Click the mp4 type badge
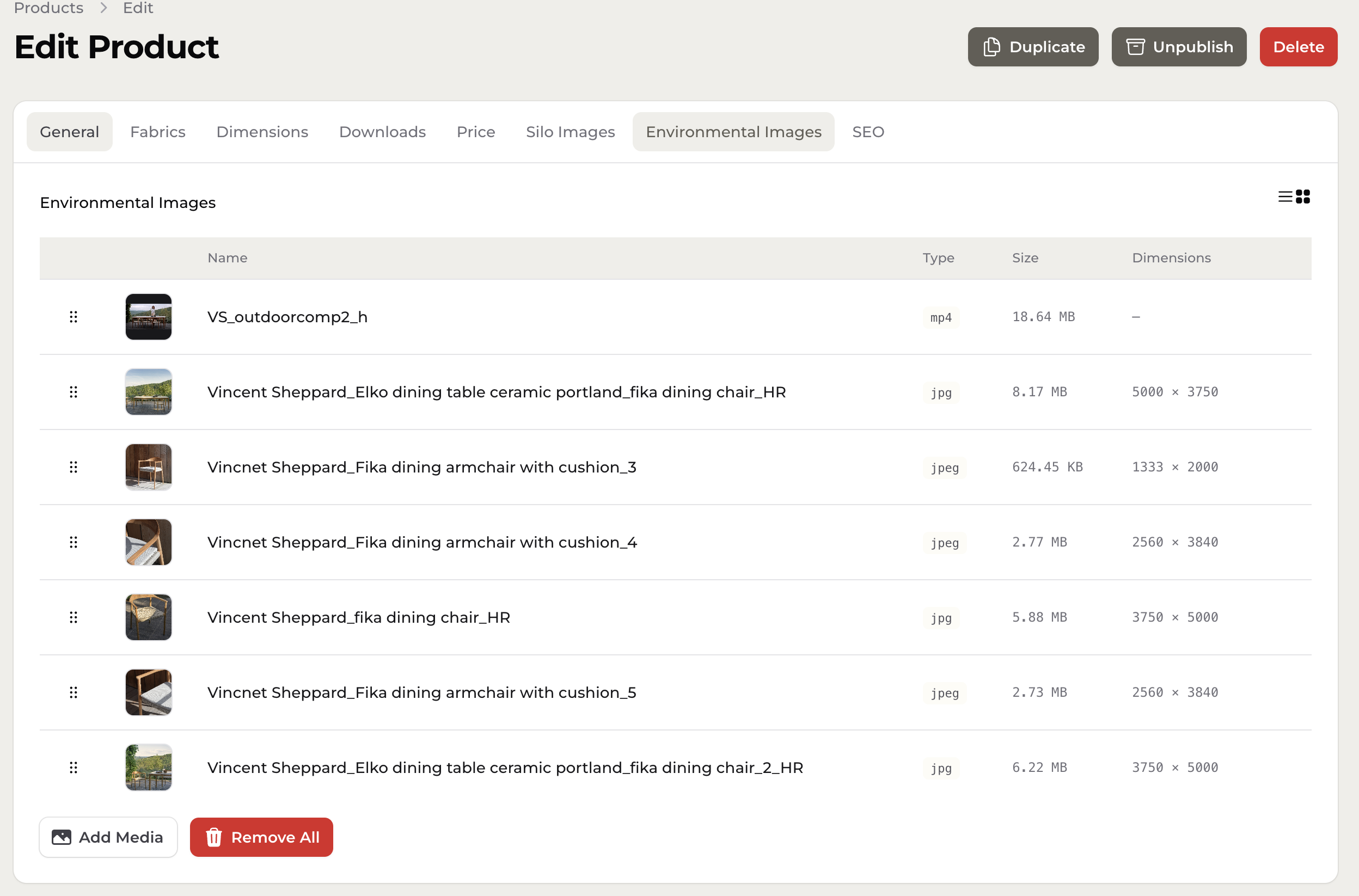Screen dimensions: 1359x896 (x=941, y=317)
